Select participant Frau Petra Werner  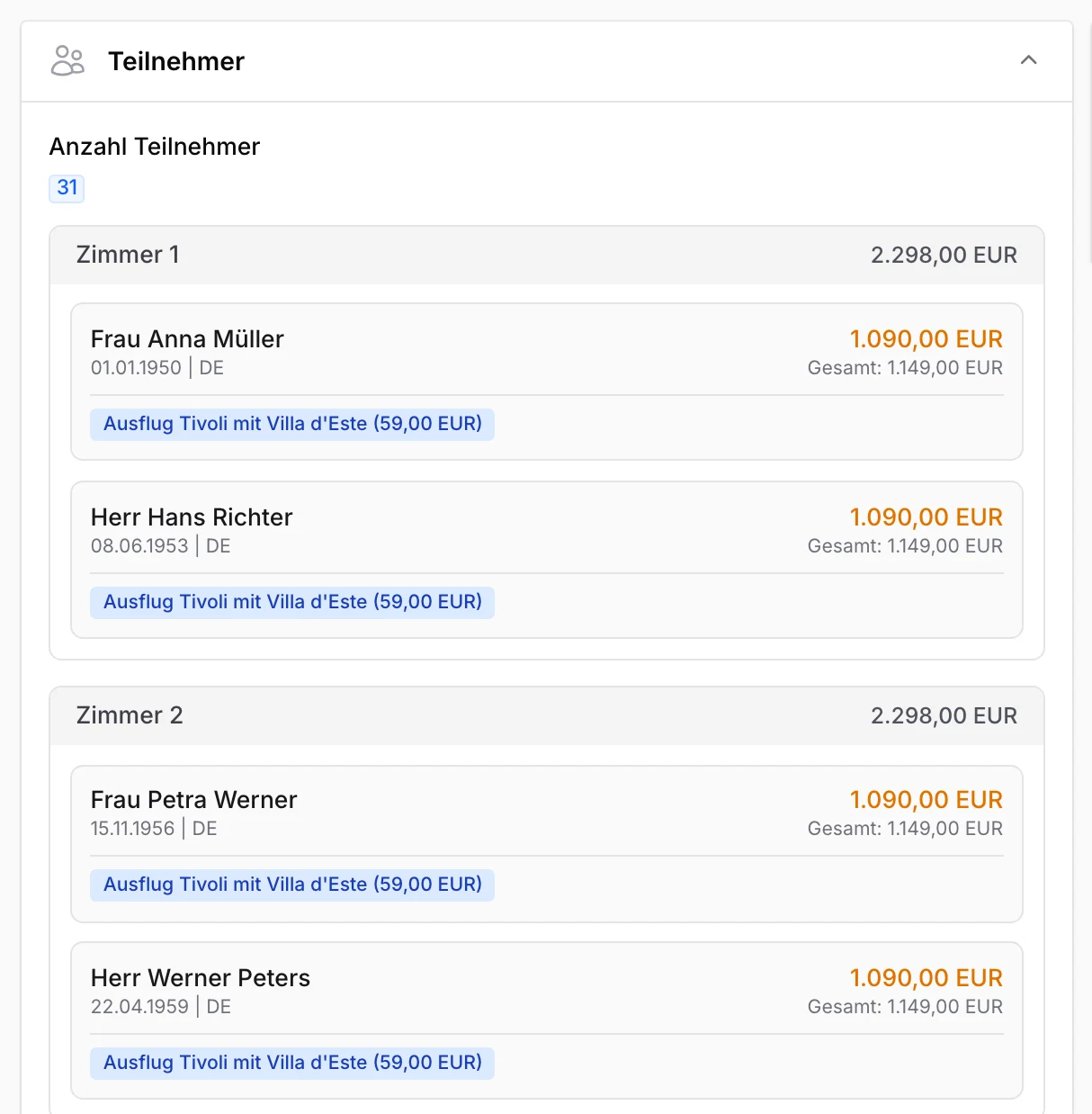193,799
